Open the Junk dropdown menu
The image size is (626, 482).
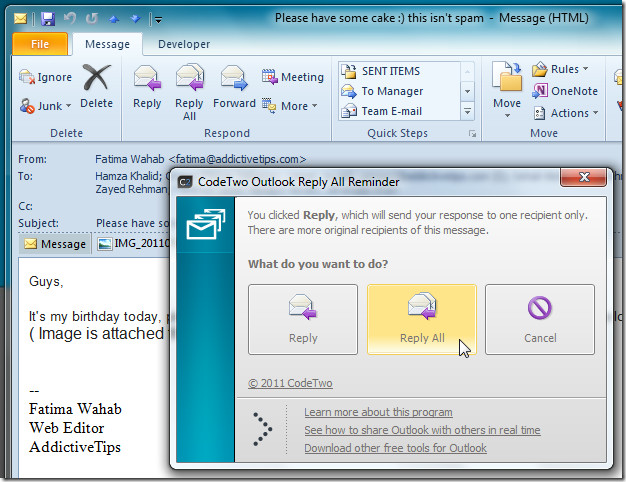pos(46,106)
